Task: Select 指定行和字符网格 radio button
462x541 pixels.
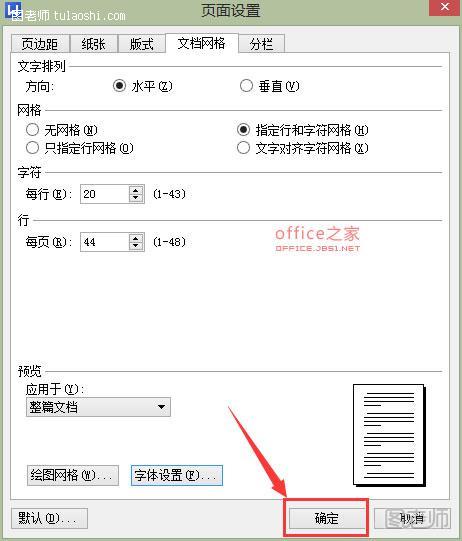Action: [243, 130]
